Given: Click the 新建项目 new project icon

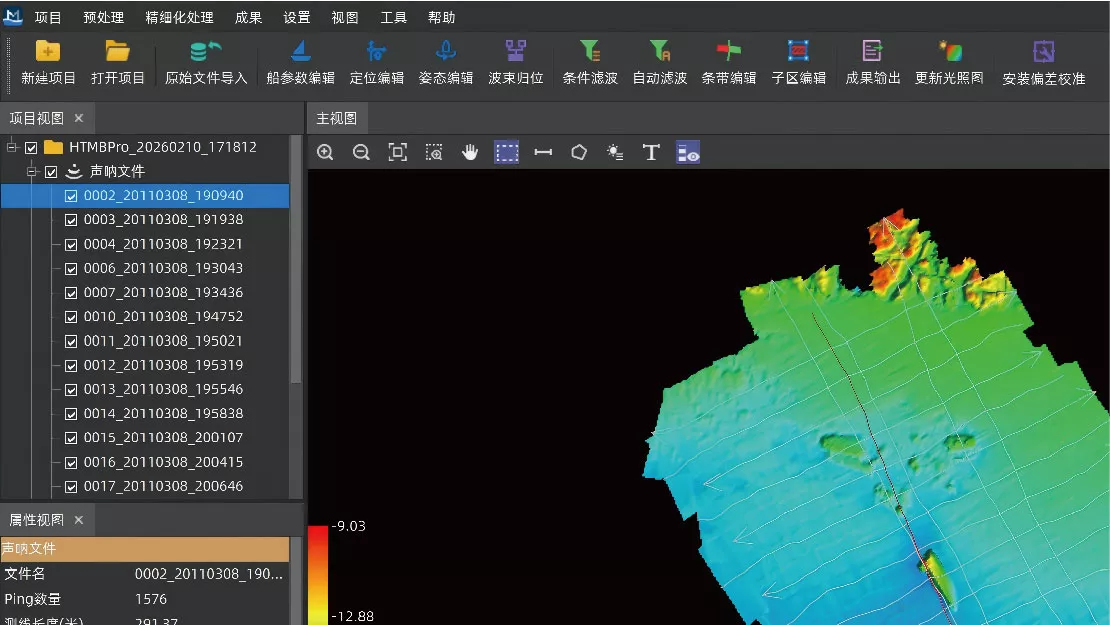Looking at the screenshot, I should click(47, 51).
